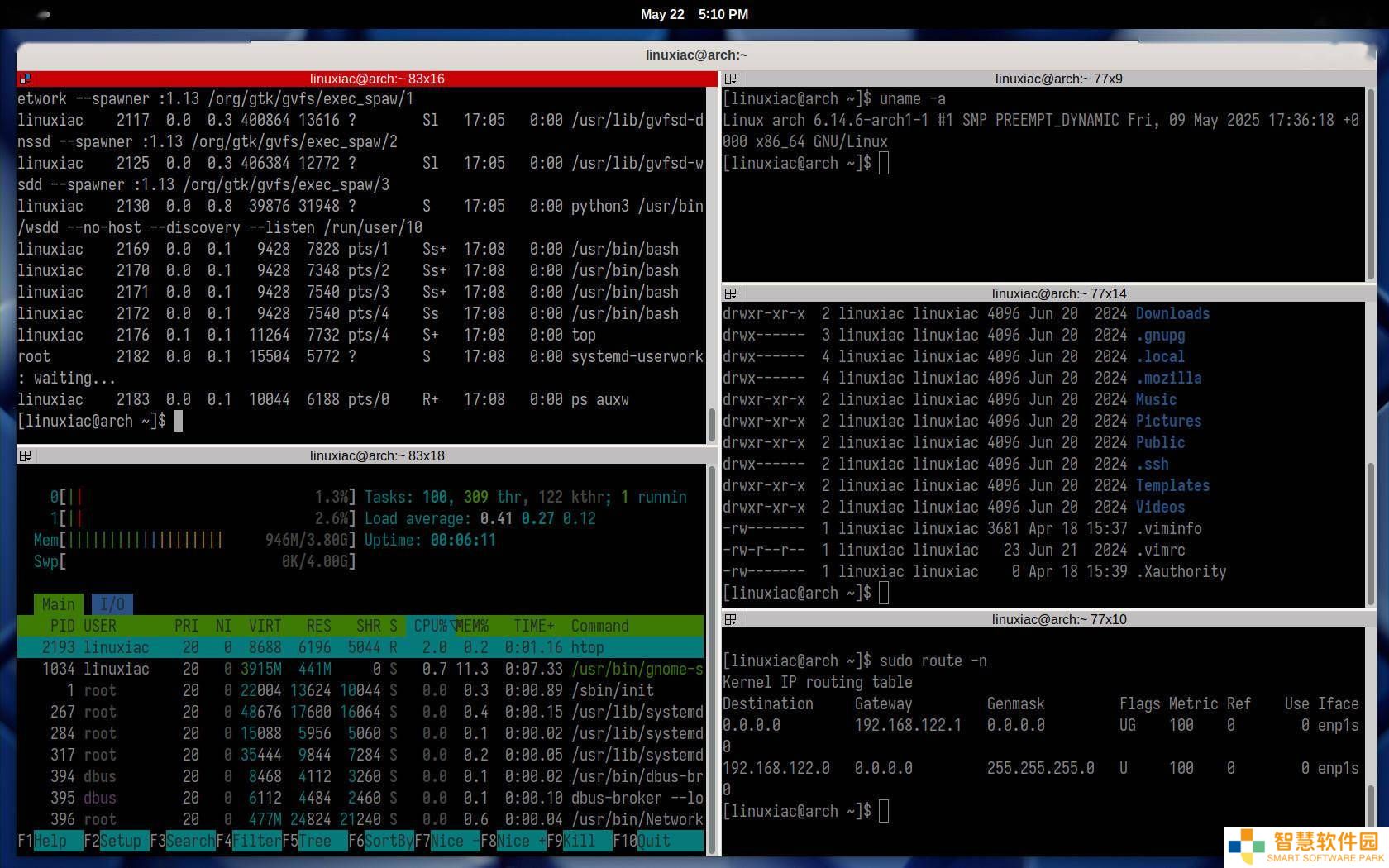Click the Genmask 255.255.255.0 value

pyautogui.click(x=1040, y=768)
